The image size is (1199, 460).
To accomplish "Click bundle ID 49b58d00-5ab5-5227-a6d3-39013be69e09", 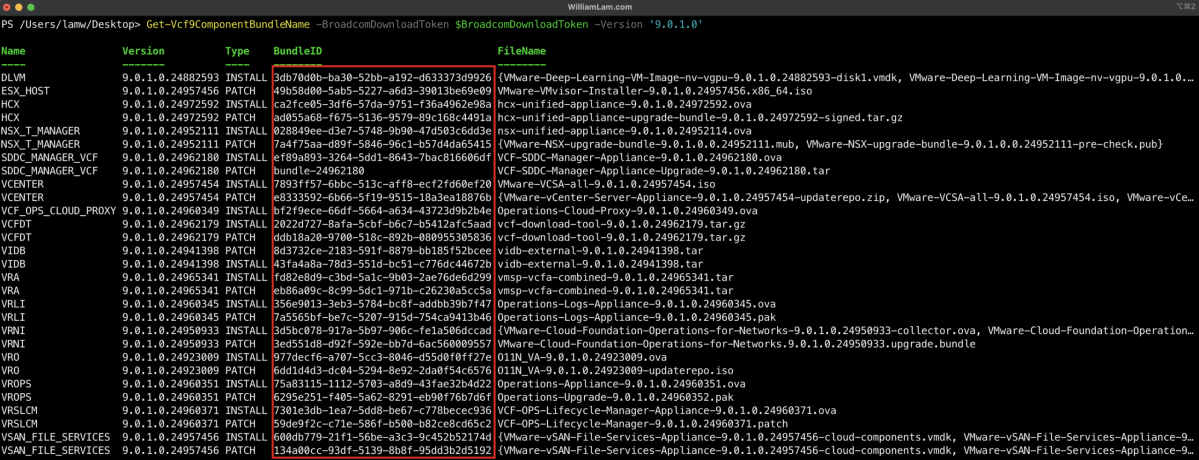I will tap(382, 91).
